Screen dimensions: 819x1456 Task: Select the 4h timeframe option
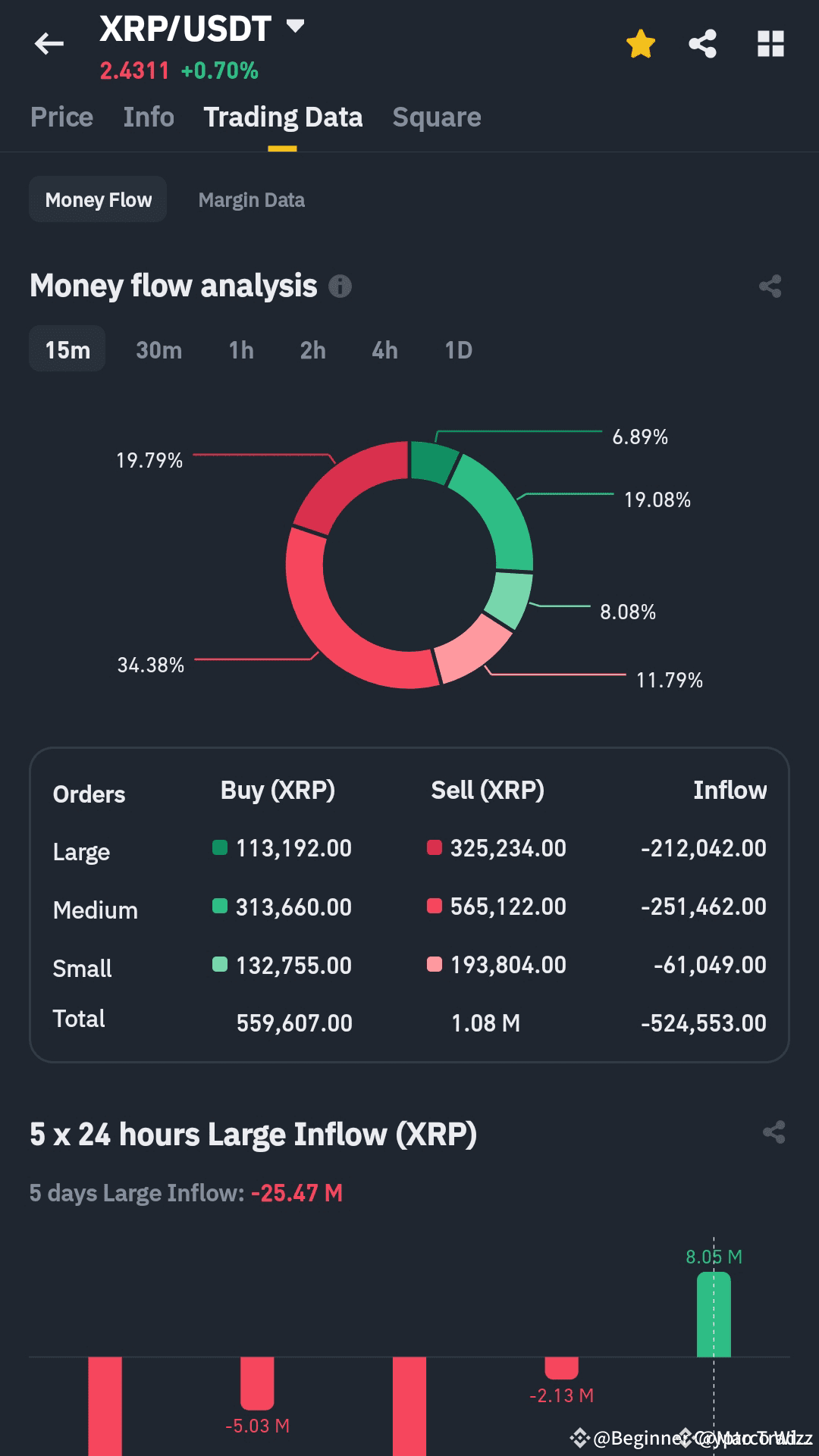pyautogui.click(x=384, y=350)
